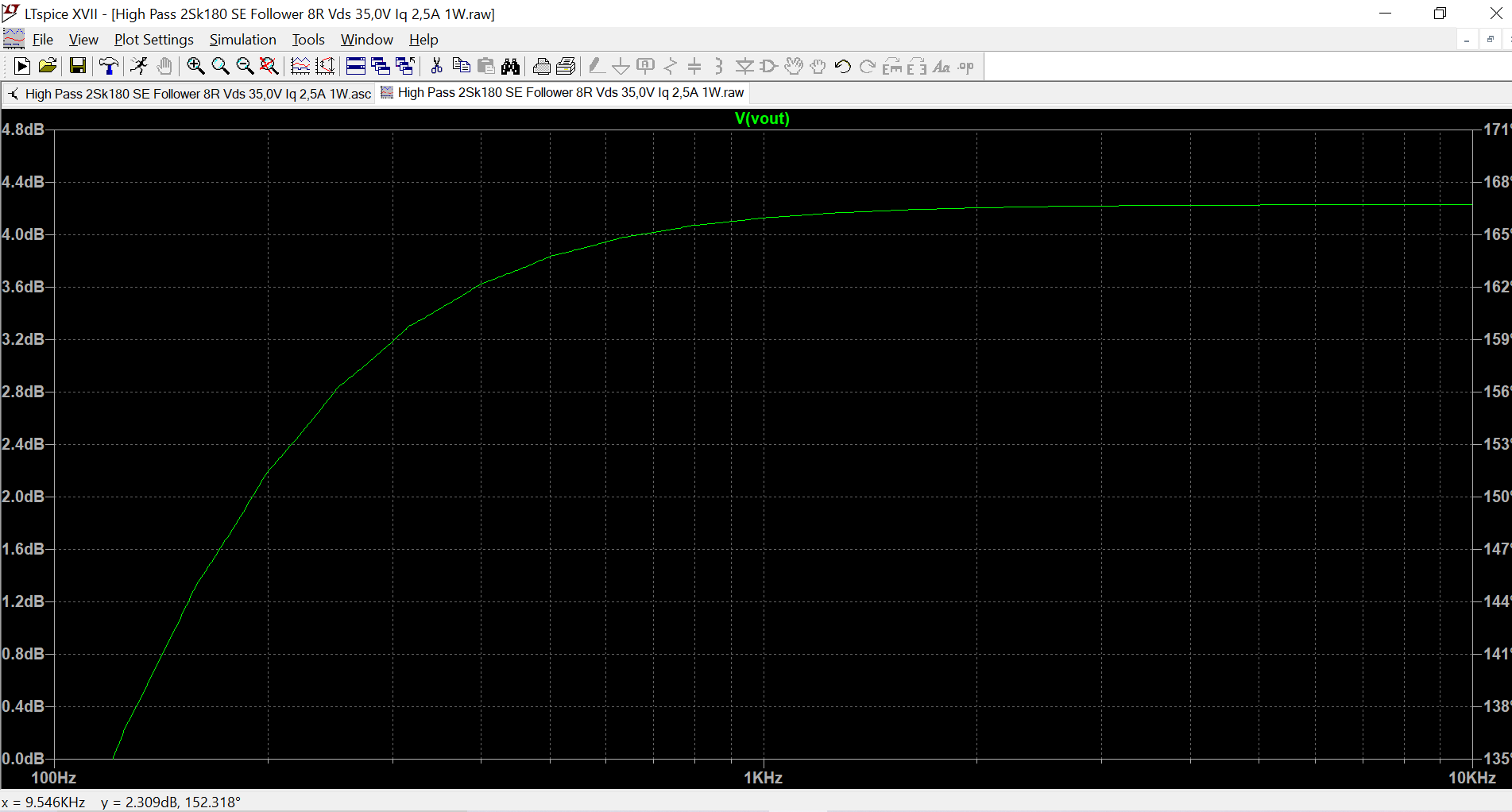This screenshot has width=1512, height=812.
Task: Zoom full extents with crossed magnifier
Action: 269,67
